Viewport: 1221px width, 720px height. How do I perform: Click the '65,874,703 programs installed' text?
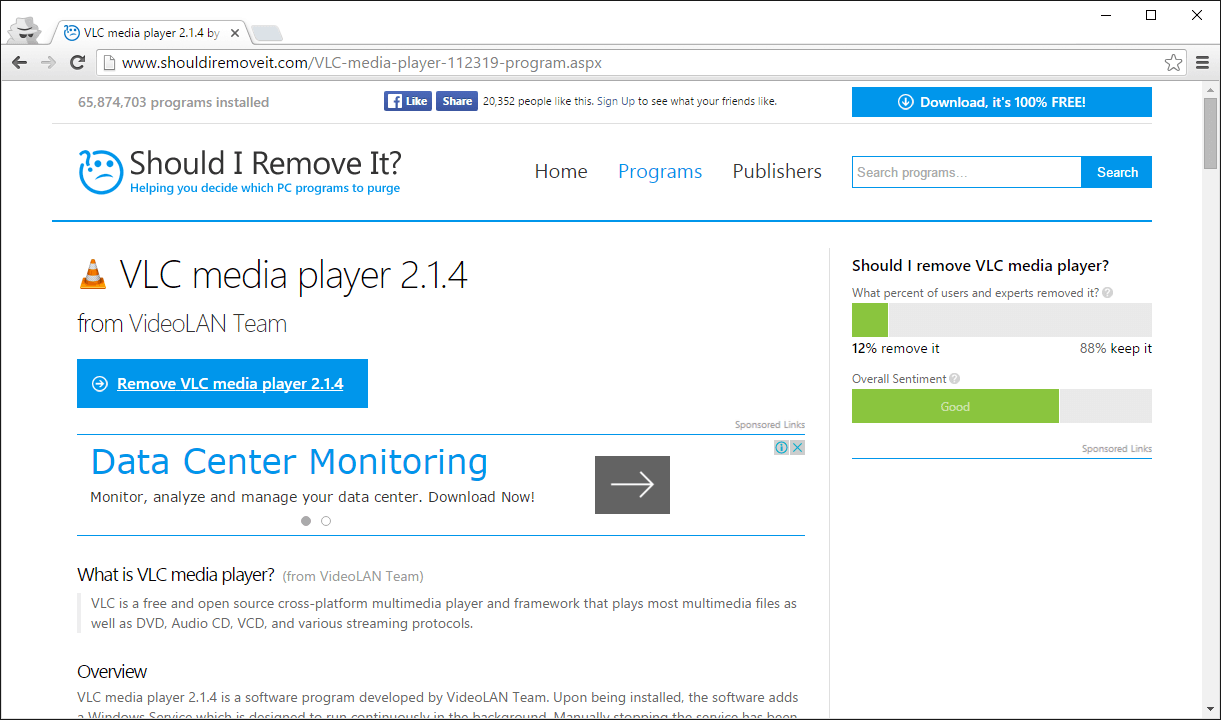[x=173, y=102]
